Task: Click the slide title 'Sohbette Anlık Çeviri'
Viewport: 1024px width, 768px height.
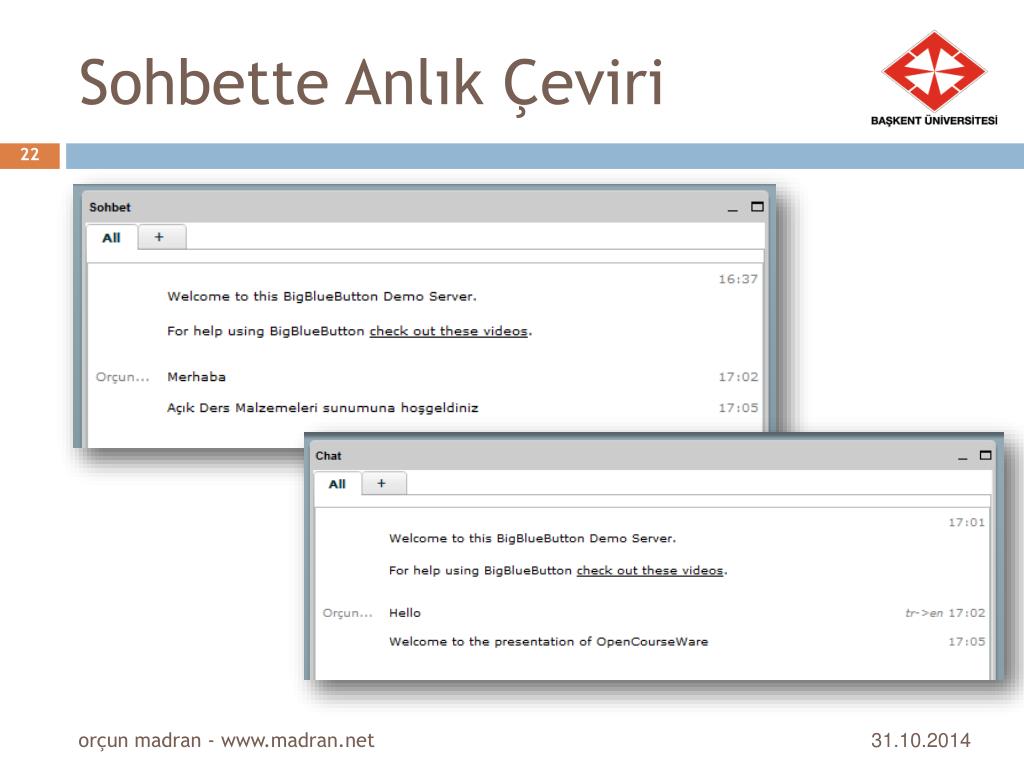Action: tap(371, 84)
